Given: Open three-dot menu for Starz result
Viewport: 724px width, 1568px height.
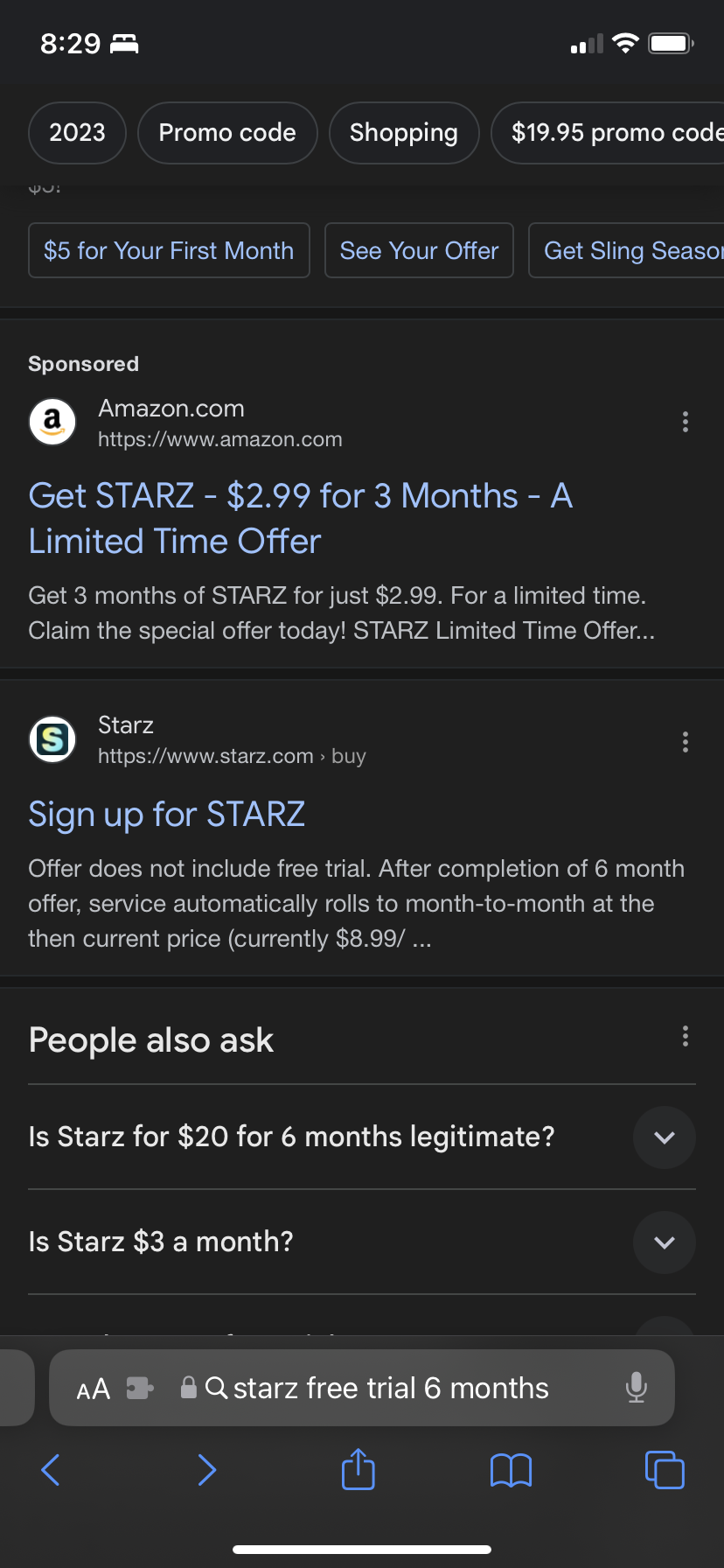Looking at the screenshot, I should click(686, 742).
